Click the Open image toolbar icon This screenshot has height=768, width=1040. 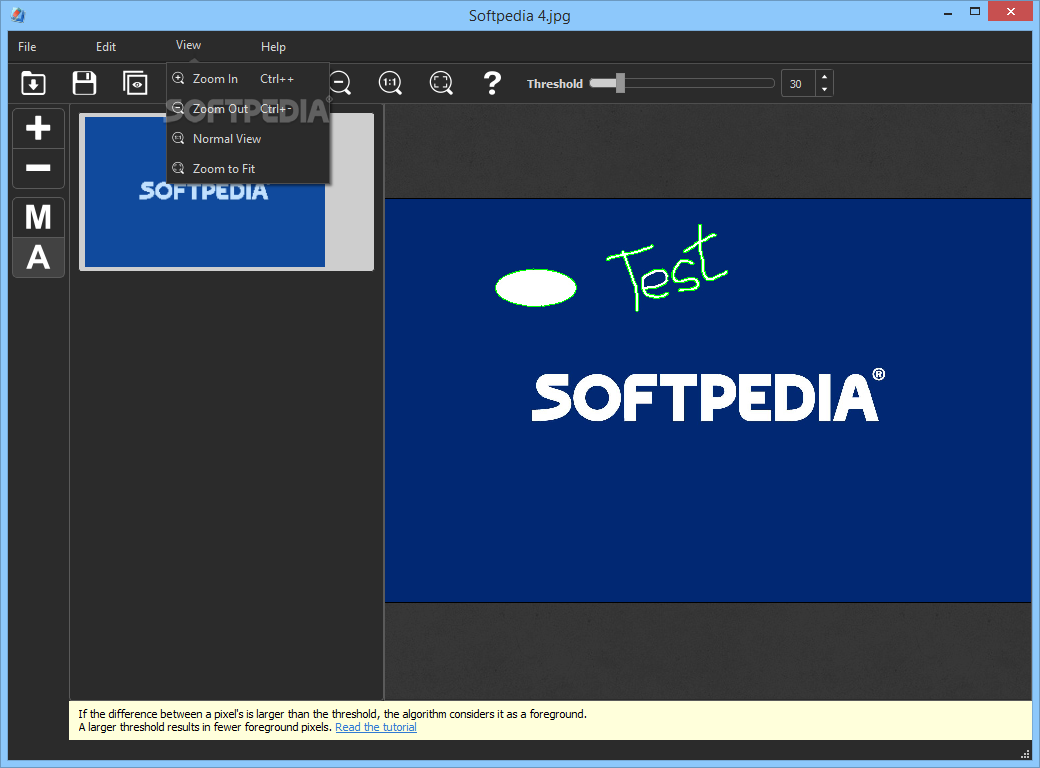(33, 84)
